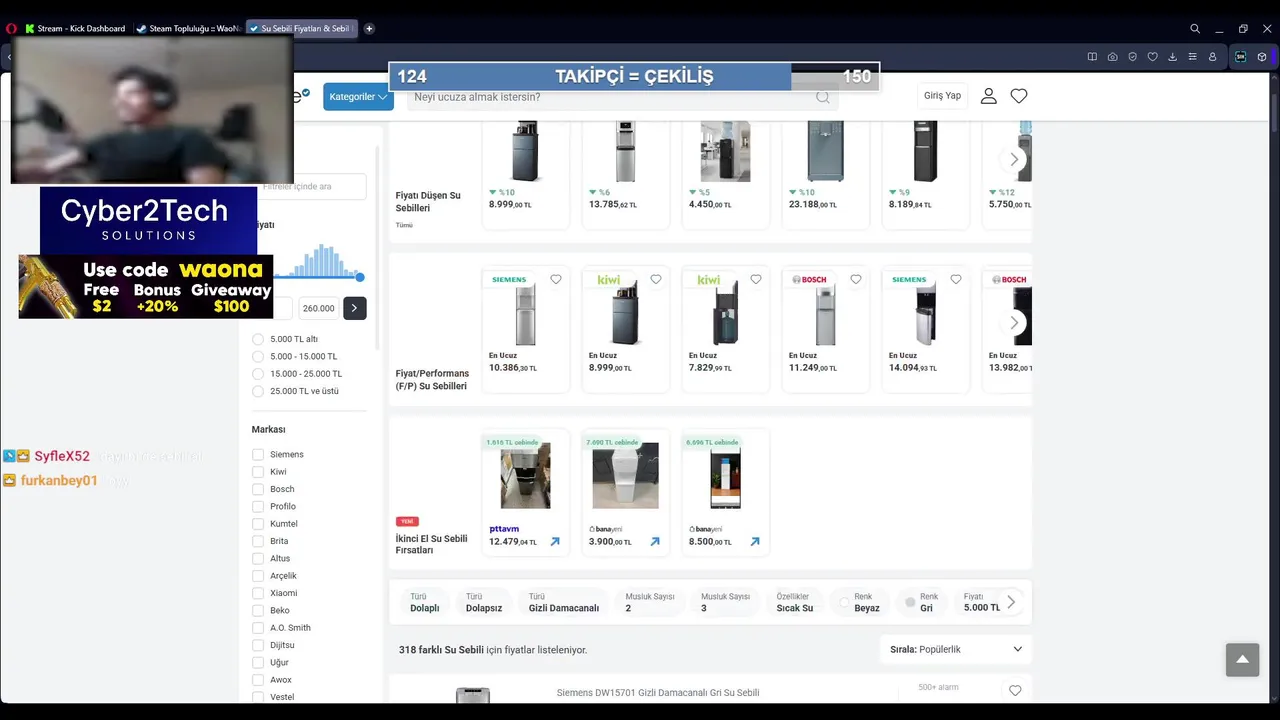Open the 3.900 TL listing arrow

click(655, 542)
